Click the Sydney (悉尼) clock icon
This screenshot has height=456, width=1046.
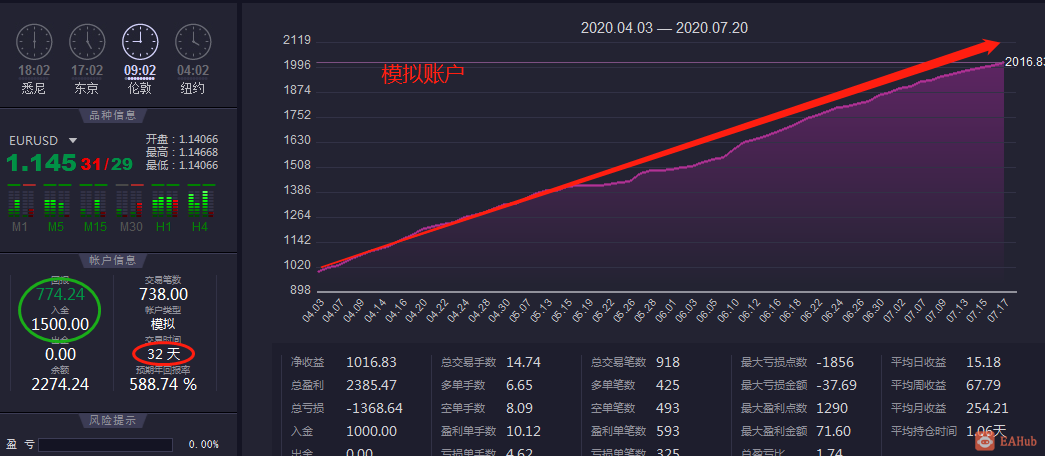coord(33,41)
